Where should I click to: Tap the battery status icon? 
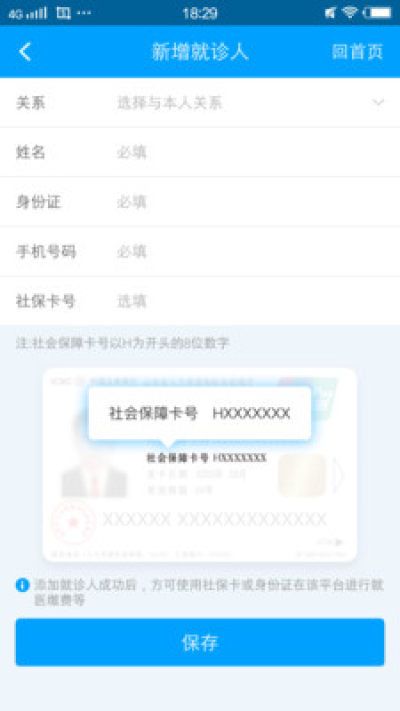point(377,13)
